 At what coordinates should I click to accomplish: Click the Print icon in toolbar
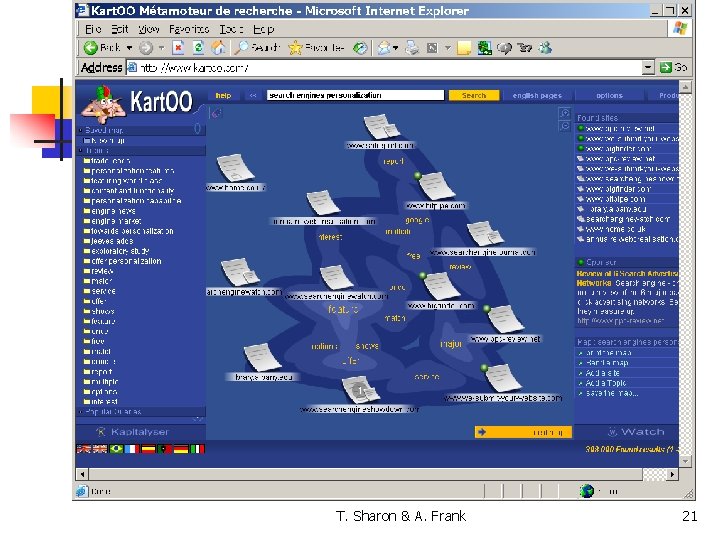pos(412,48)
